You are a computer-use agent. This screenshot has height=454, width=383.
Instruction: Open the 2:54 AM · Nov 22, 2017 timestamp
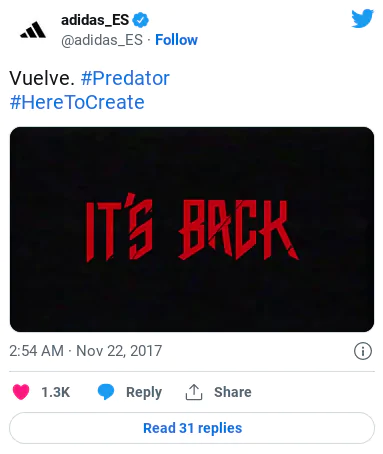click(x=86, y=351)
